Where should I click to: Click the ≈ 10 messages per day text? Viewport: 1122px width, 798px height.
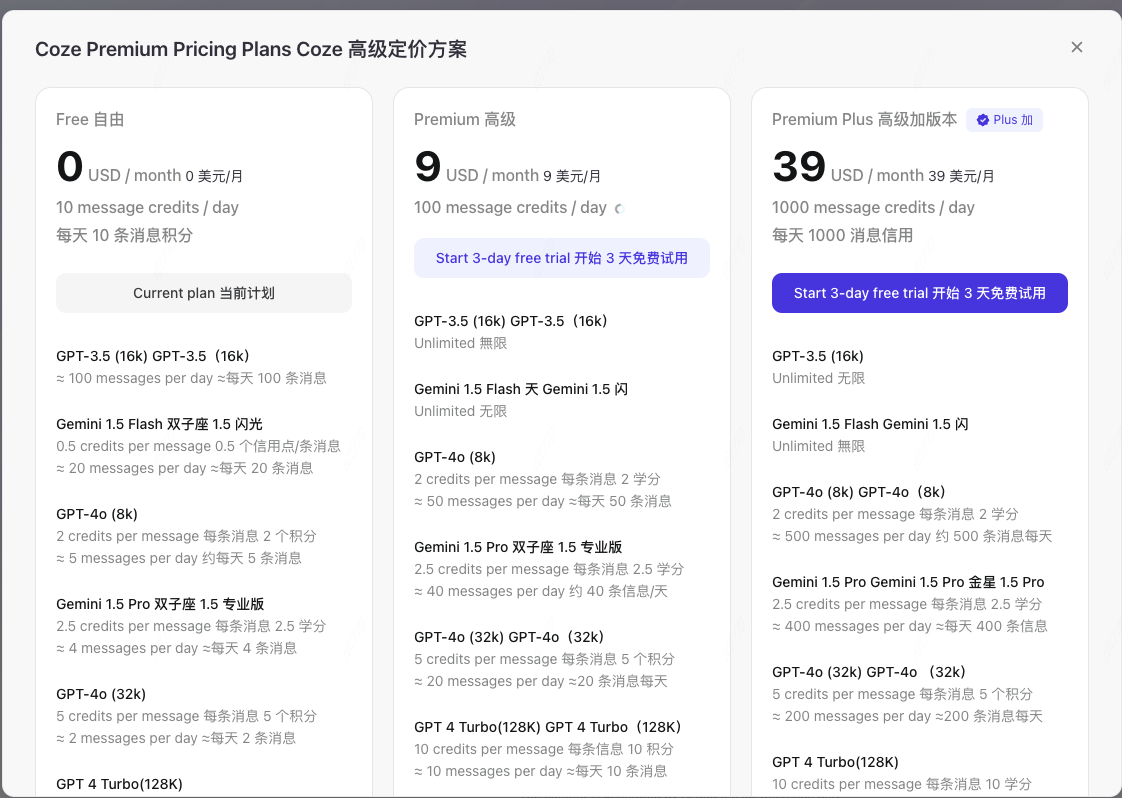(540, 772)
